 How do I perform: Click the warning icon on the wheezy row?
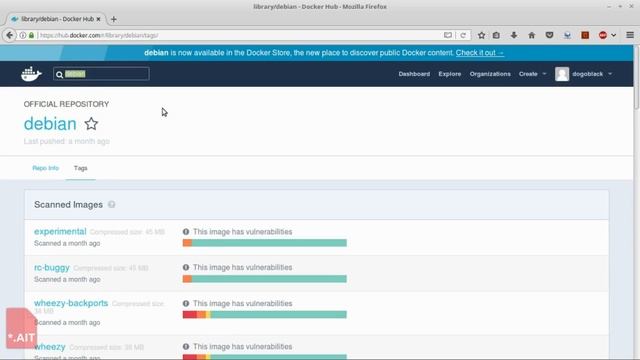coord(186,347)
